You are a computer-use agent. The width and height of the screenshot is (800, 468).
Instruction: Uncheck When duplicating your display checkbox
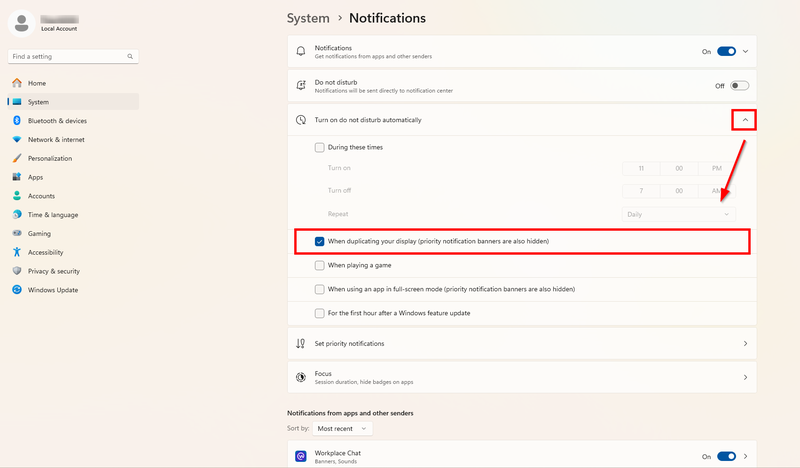tap(319, 241)
